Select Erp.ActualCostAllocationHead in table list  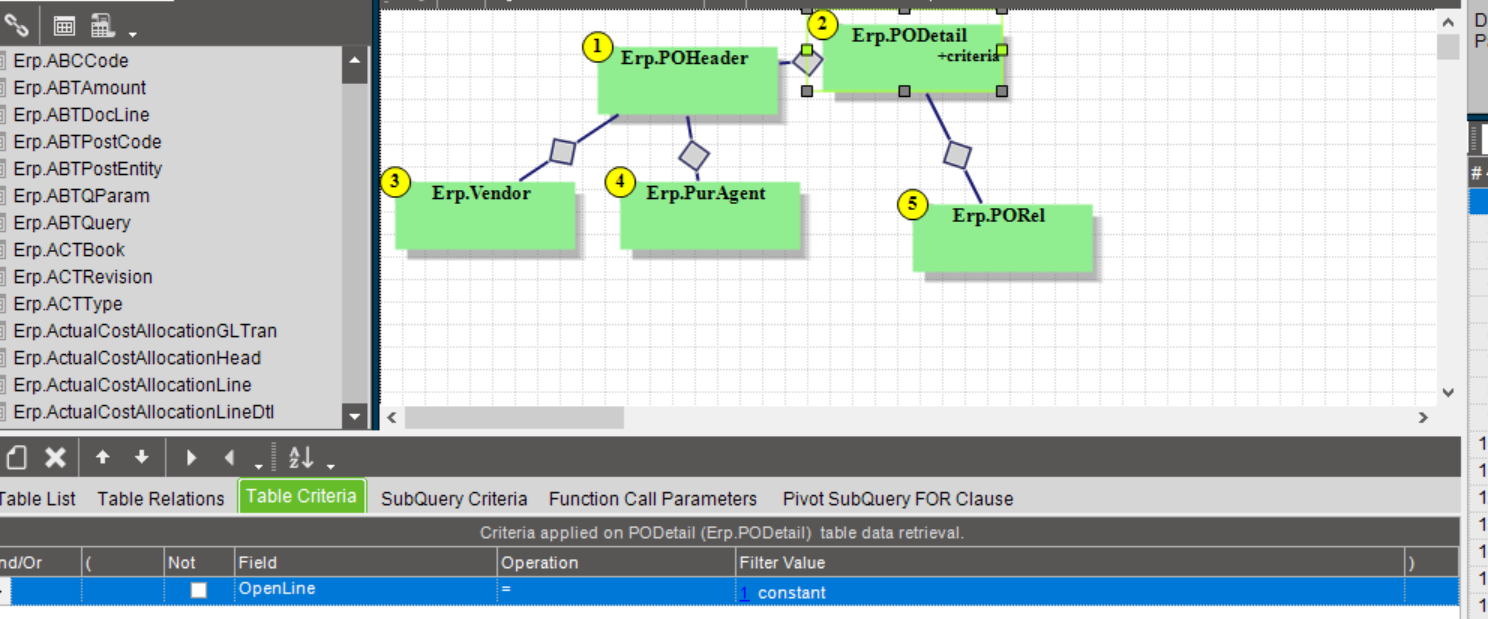pyautogui.click(x=137, y=358)
